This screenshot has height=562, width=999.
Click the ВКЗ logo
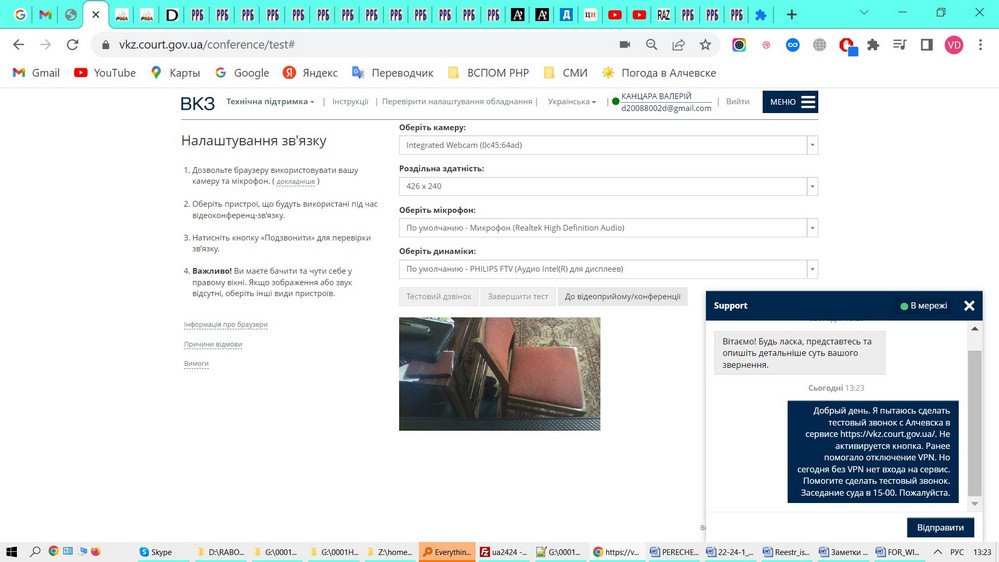click(x=198, y=103)
